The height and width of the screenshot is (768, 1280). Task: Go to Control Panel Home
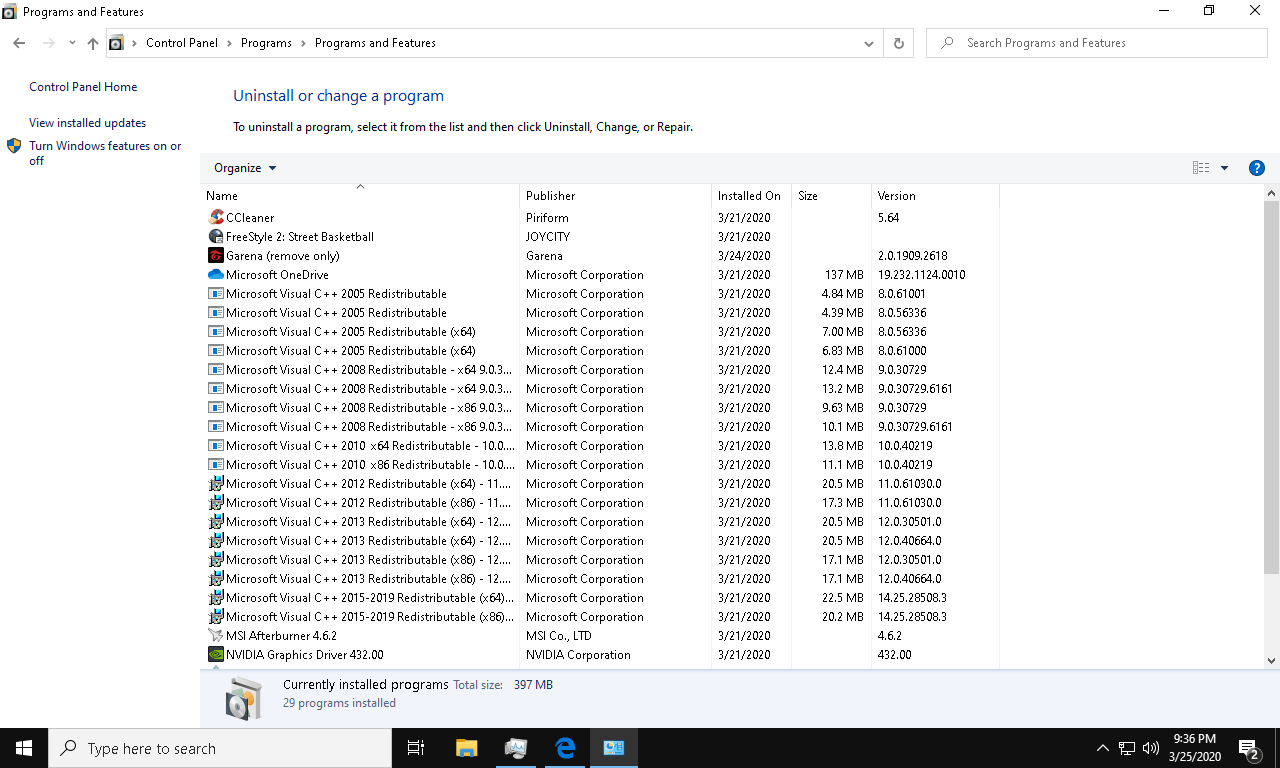pyautogui.click(x=83, y=87)
